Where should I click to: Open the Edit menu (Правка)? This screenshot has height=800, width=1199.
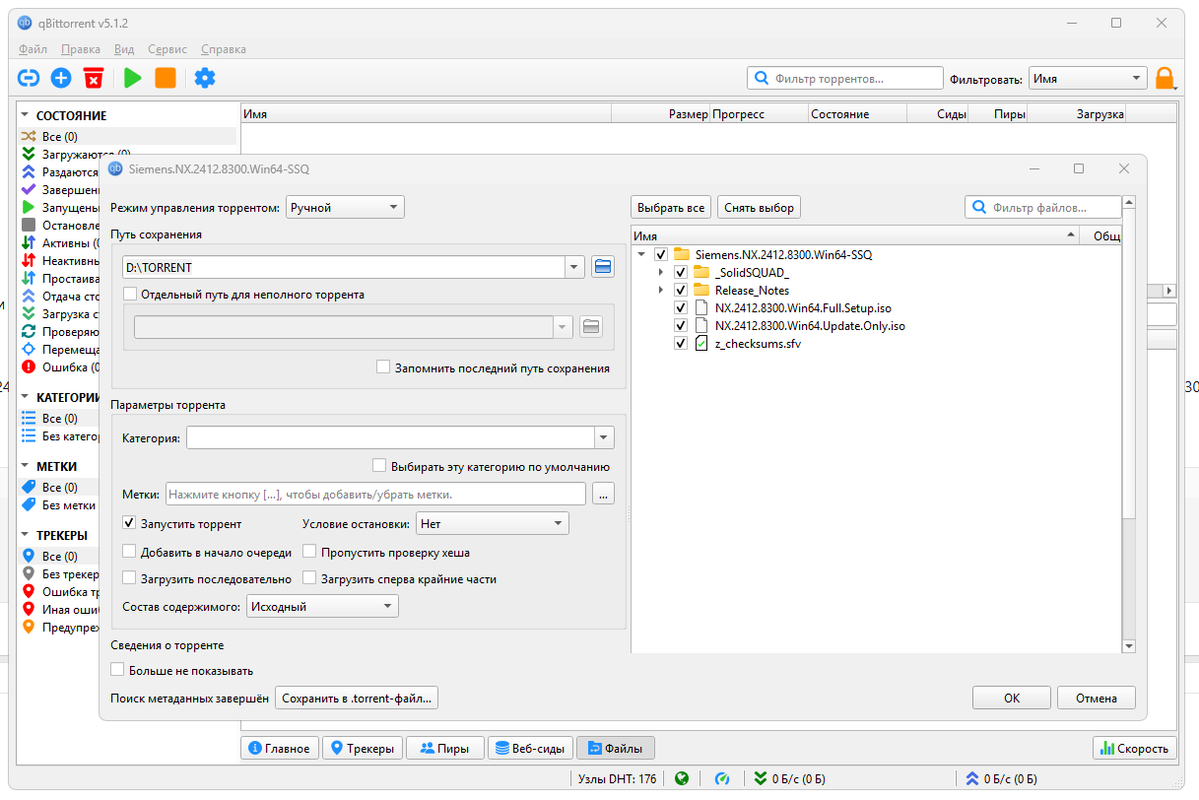[80, 49]
